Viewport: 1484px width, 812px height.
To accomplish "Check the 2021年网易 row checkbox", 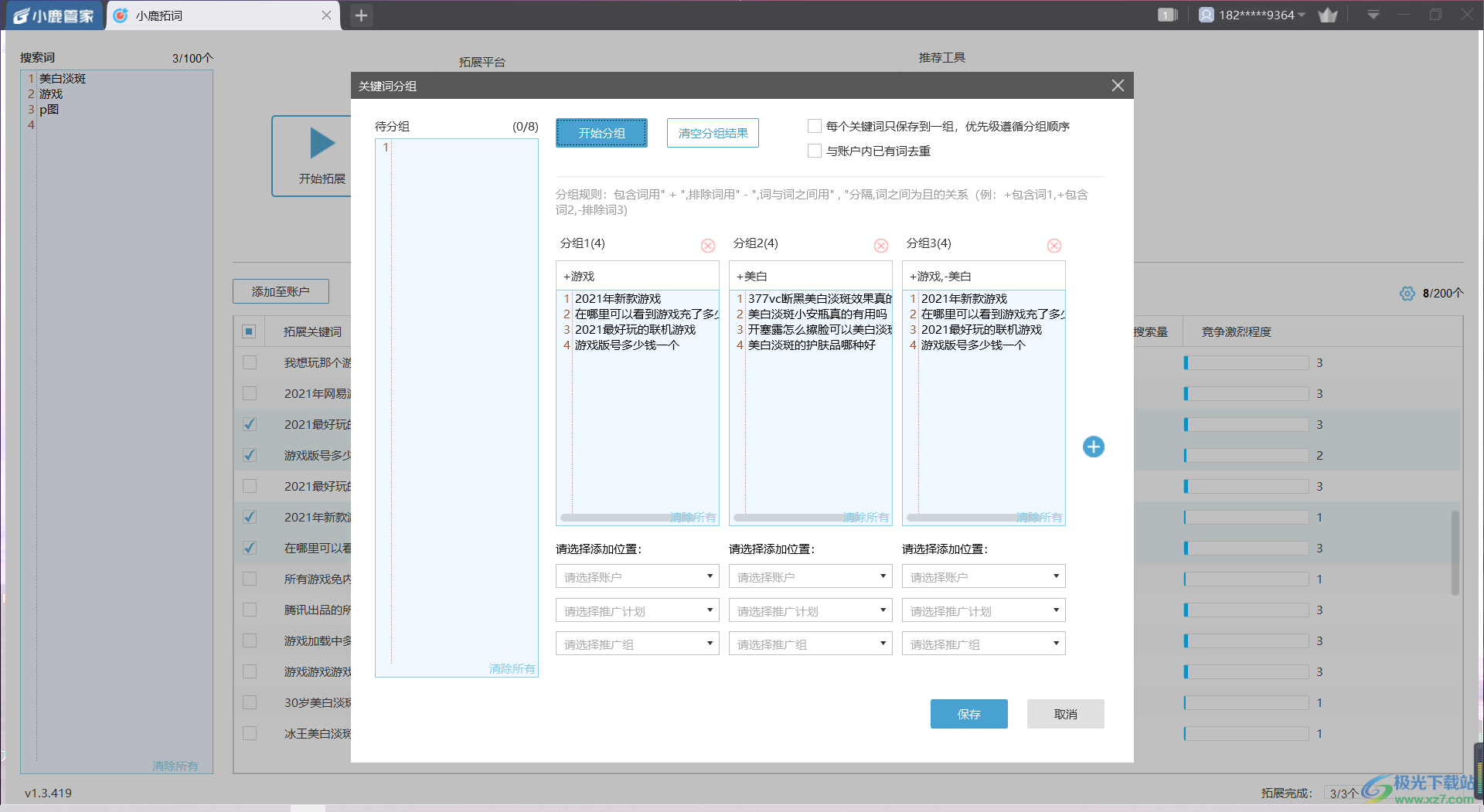I will click(249, 393).
